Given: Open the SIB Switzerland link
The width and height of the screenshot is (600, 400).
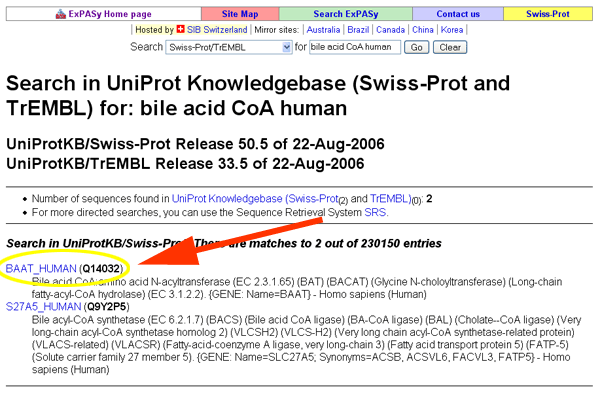Looking at the screenshot, I should point(220,30).
